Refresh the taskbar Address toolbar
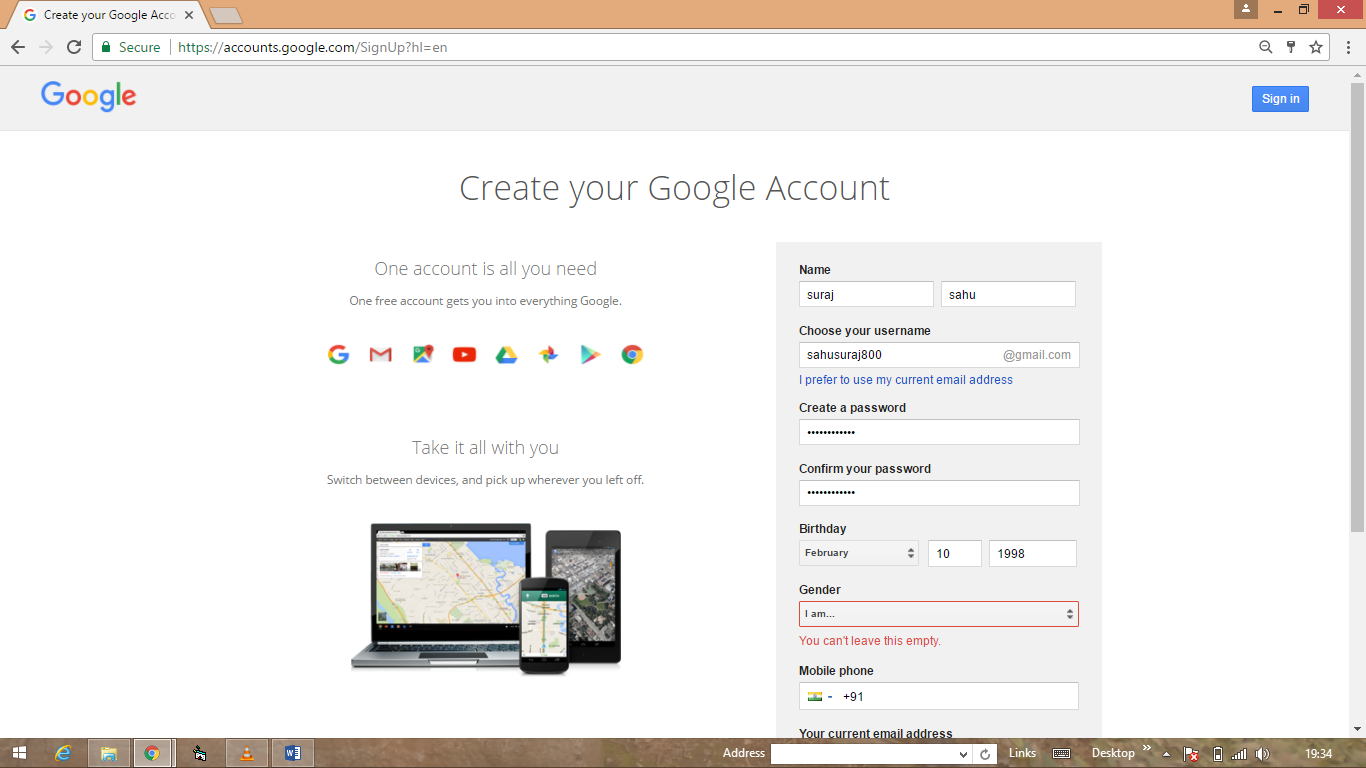The height and width of the screenshot is (768, 1366). pos(985,754)
